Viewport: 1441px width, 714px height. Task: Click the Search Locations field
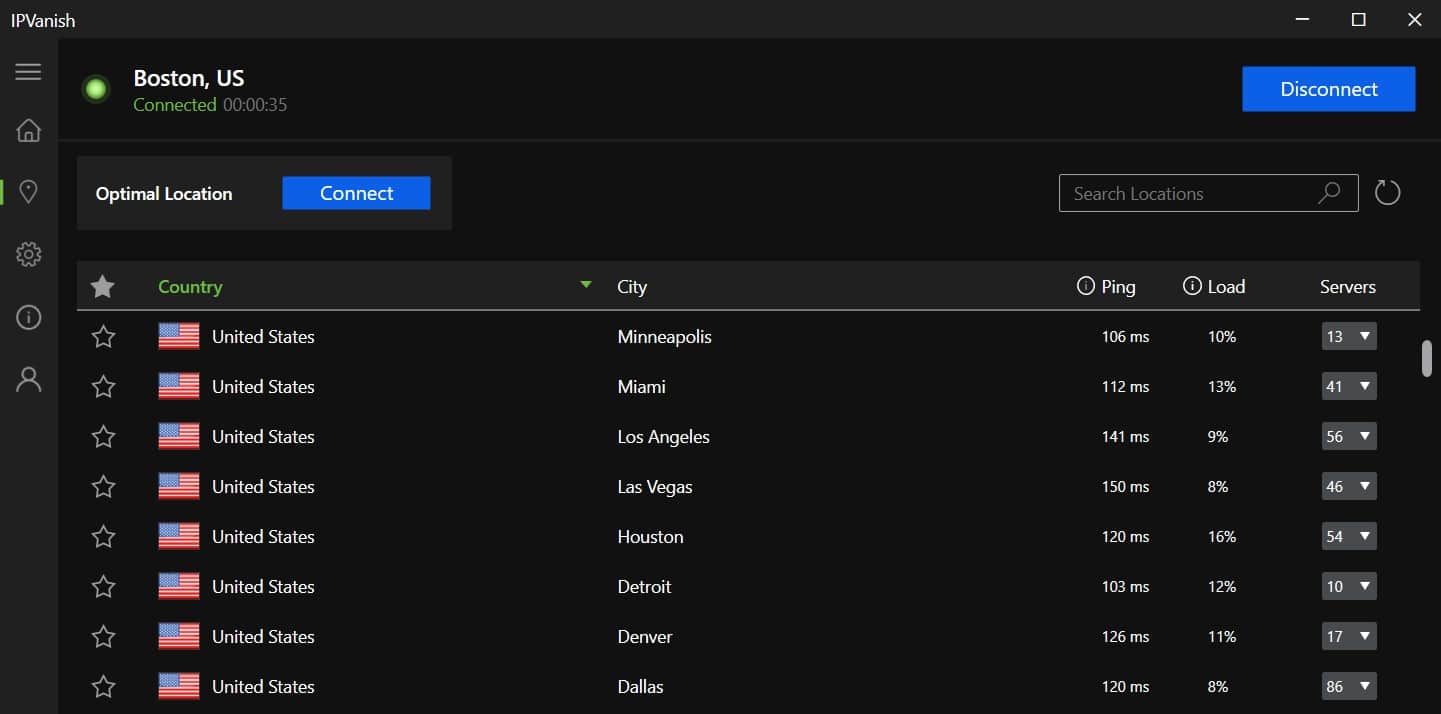coord(1208,193)
